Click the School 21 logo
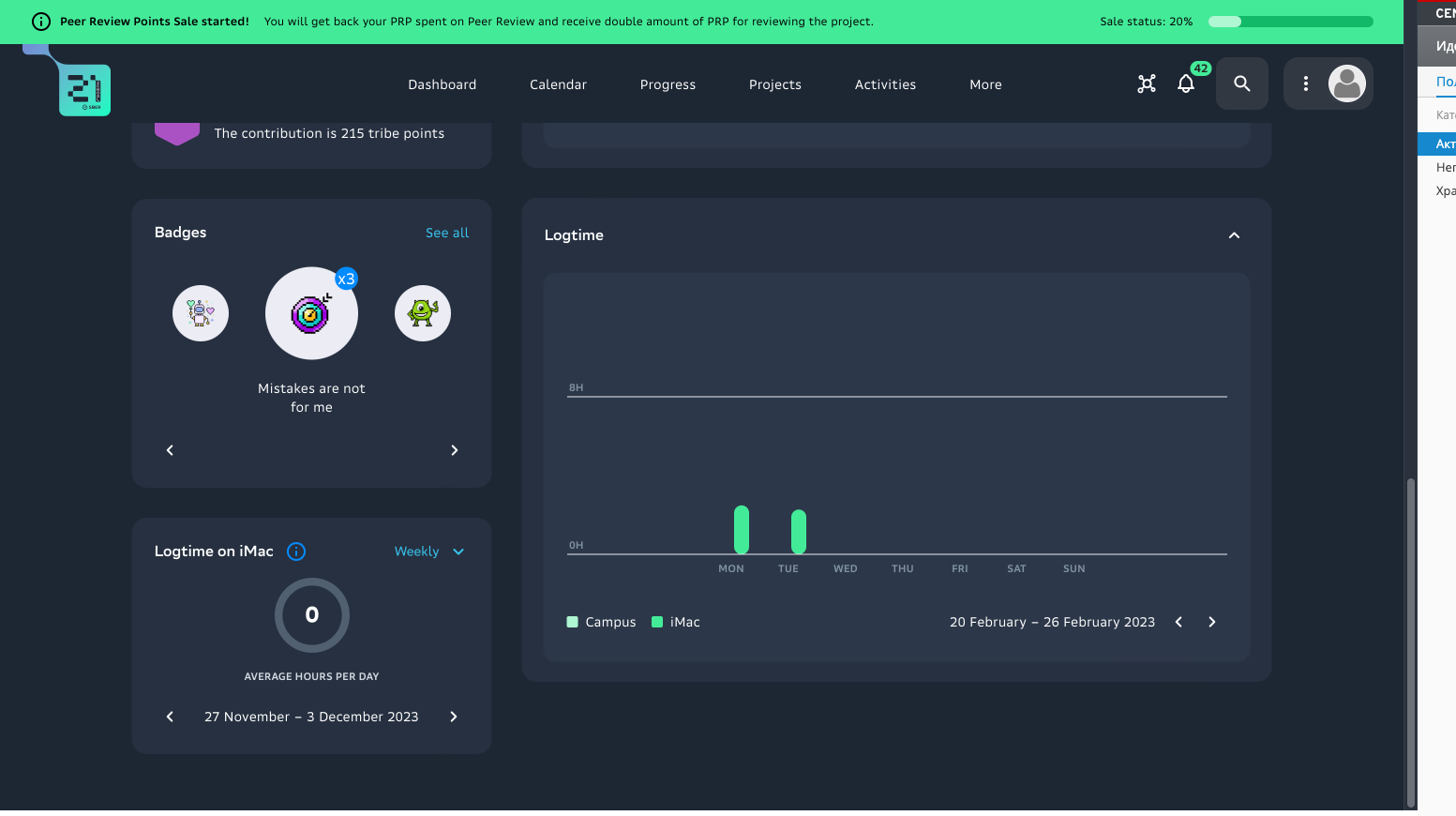 pos(84,90)
